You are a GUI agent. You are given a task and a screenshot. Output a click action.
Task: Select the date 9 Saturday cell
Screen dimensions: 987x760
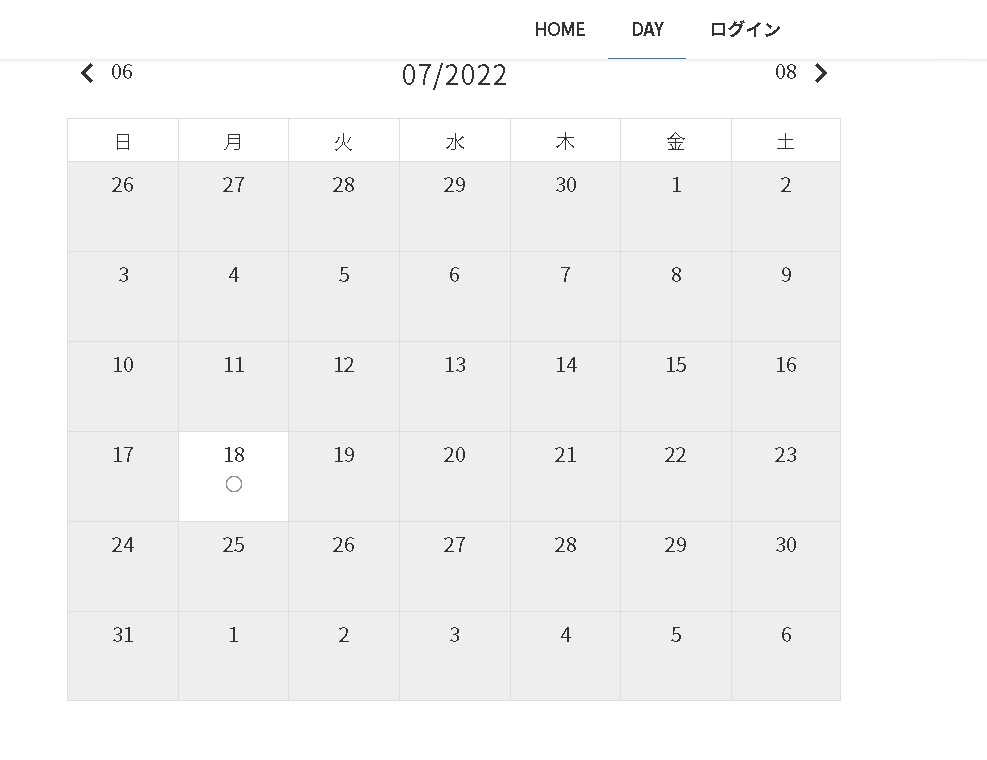[x=786, y=295]
